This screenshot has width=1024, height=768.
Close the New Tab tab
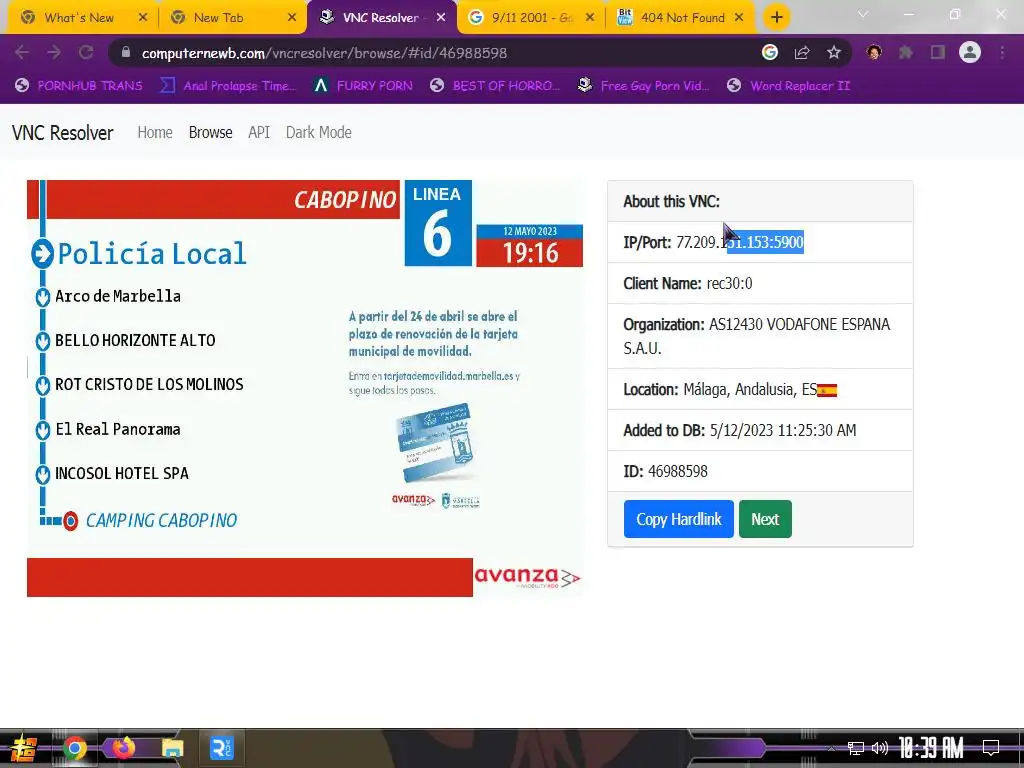(x=292, y=18)
